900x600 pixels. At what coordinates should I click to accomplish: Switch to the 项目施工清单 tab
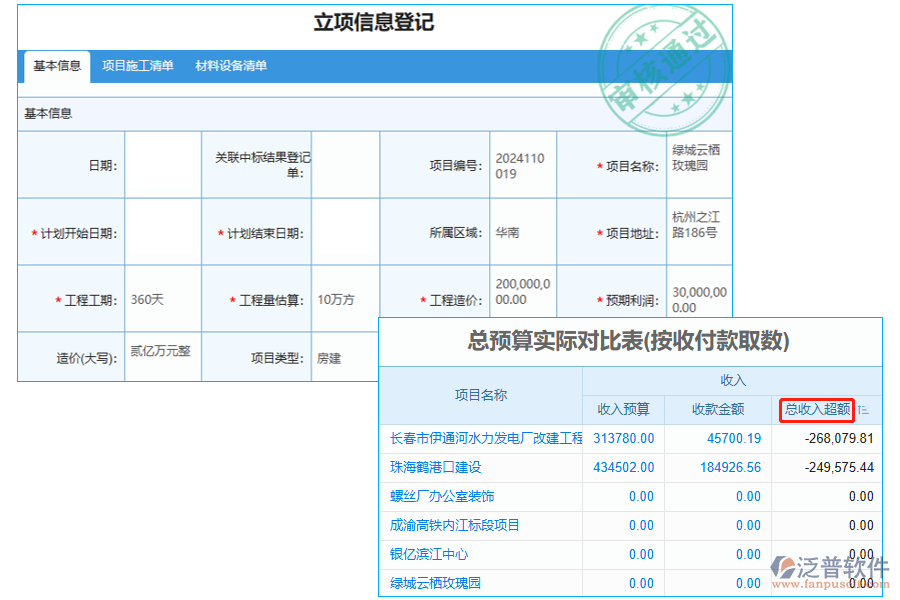coord(140,67)
